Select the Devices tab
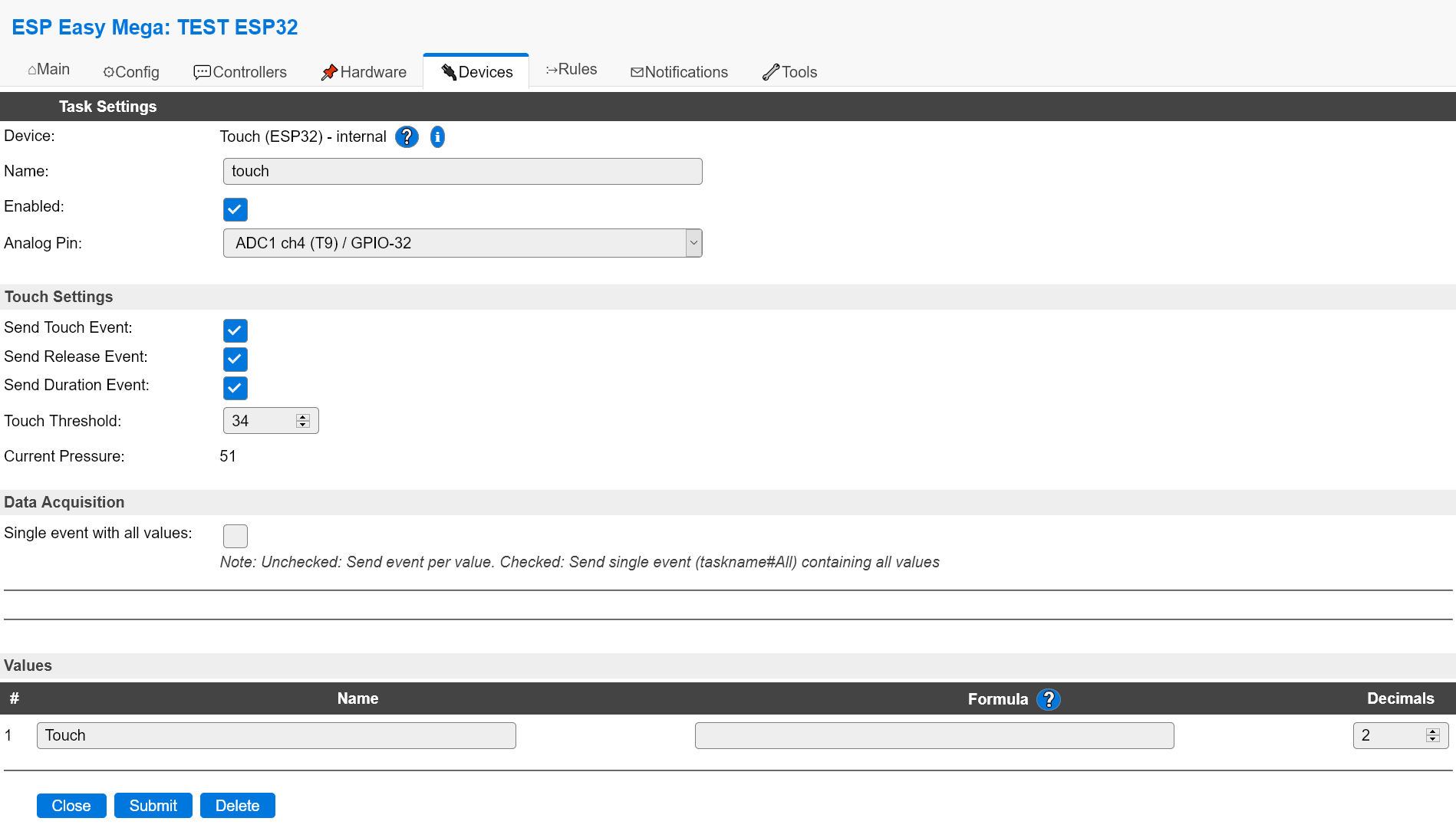The image size is (1456, 828). click(476, 72)
